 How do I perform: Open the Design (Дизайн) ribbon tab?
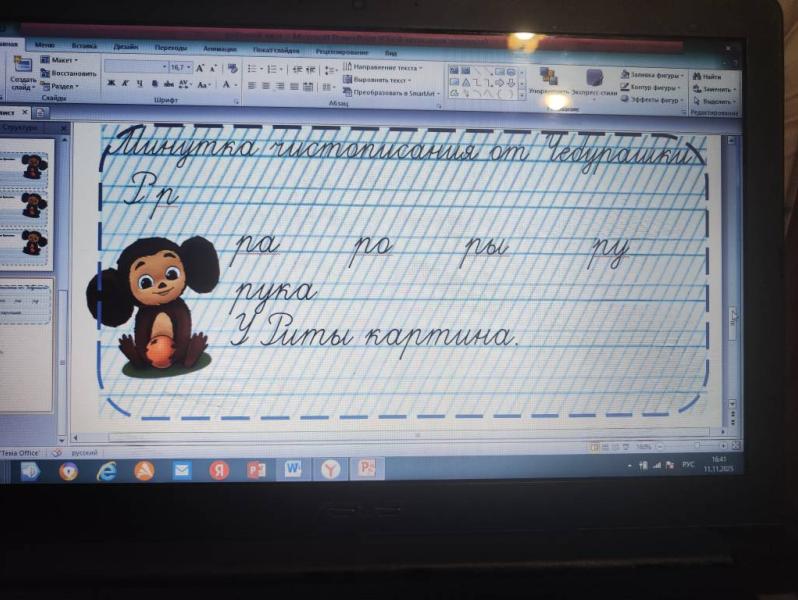click(x=126, y=46)
